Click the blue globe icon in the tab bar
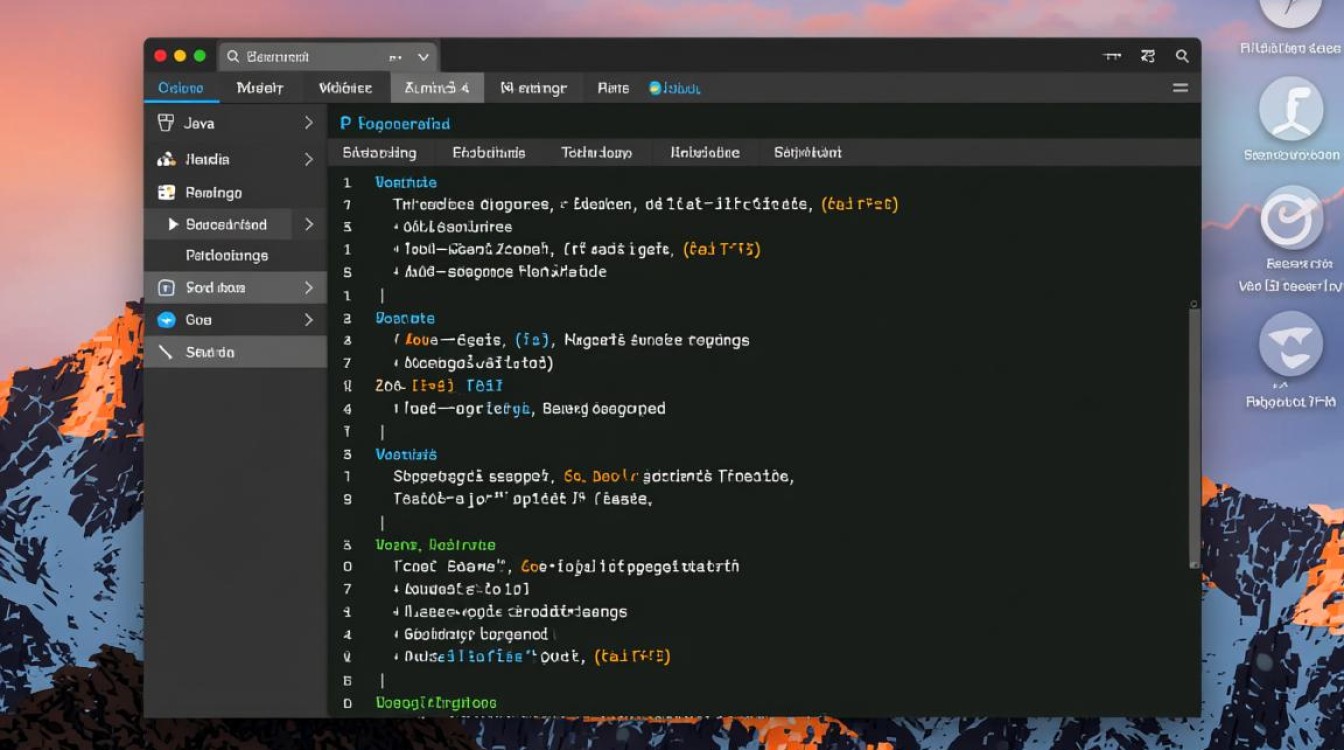This screenshot has height=750, width=1344. (656, 88)
